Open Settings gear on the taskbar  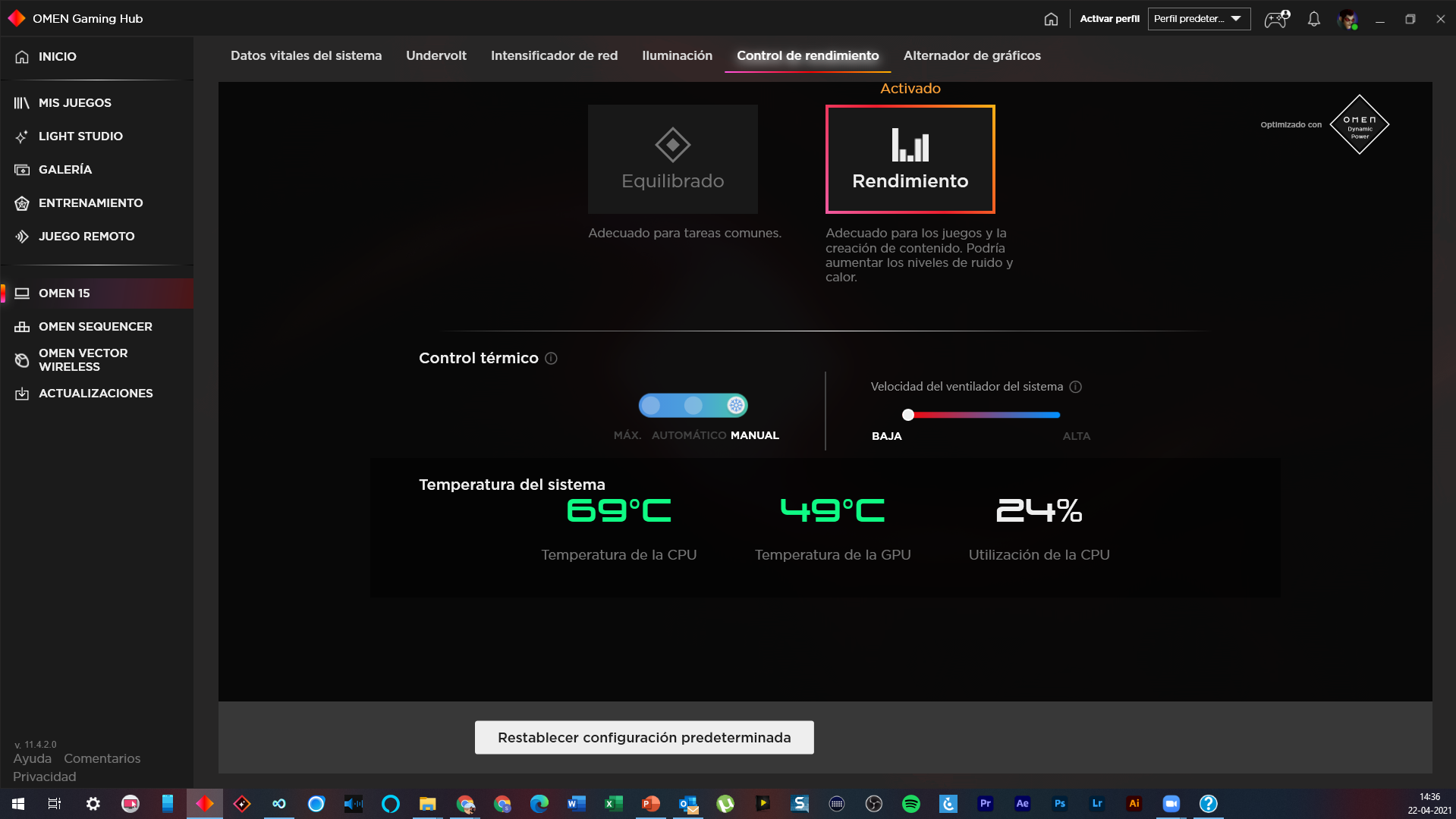click(93, 804)
